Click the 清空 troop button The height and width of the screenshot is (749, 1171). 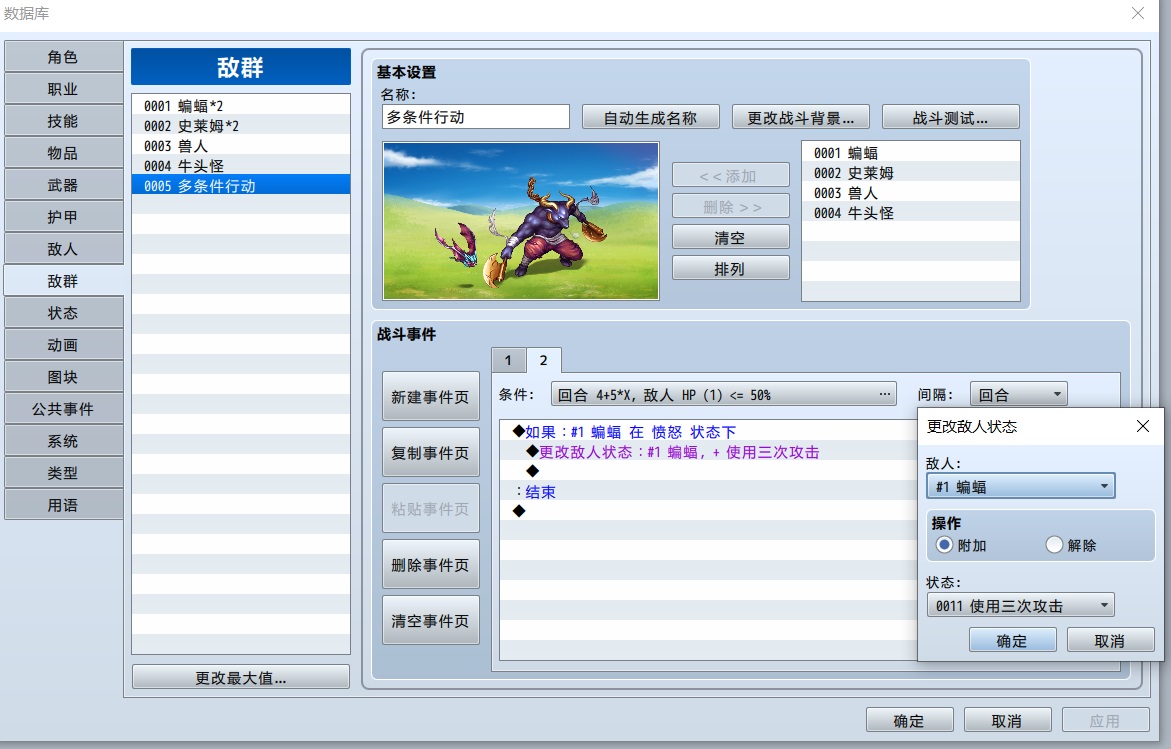tap(730, 237)
